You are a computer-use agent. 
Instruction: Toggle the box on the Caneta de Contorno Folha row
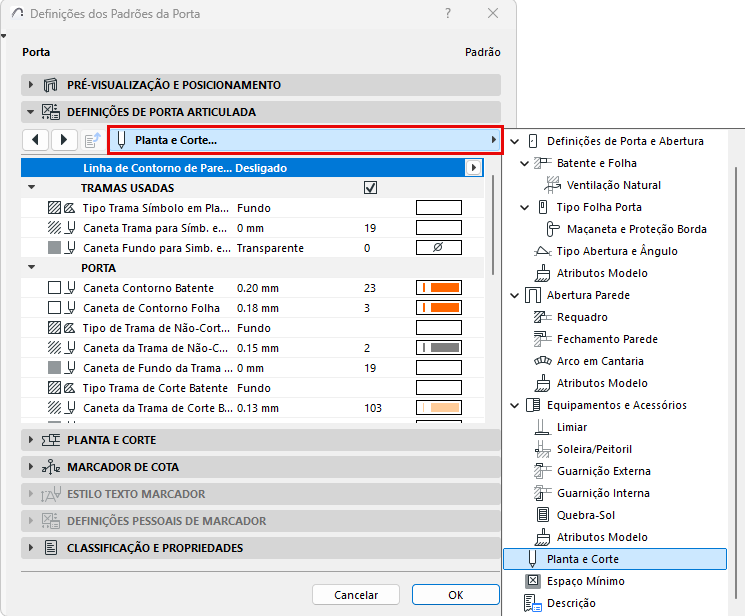(x=55, y=308)
